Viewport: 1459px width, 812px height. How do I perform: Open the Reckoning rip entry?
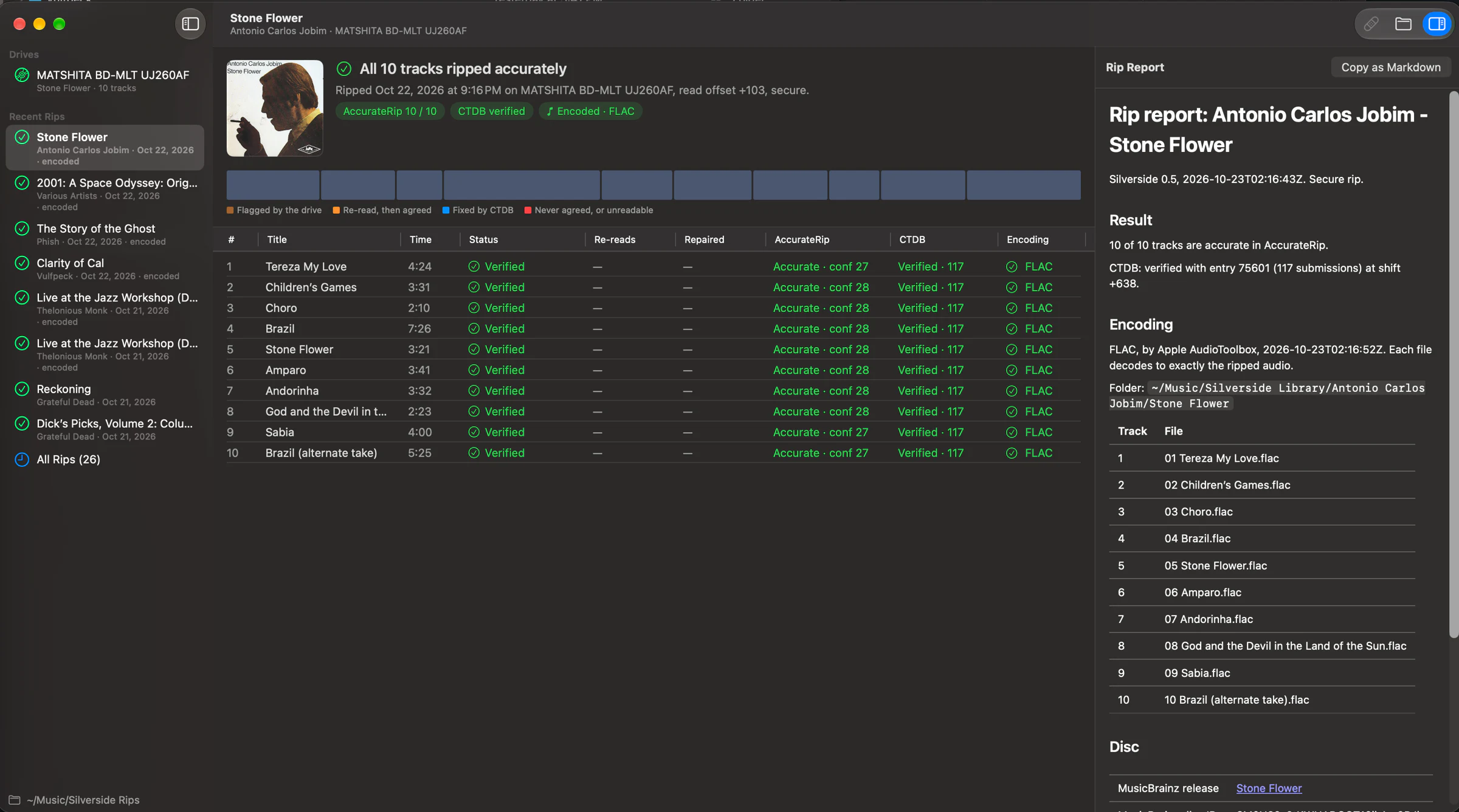(x=105, y=394)
